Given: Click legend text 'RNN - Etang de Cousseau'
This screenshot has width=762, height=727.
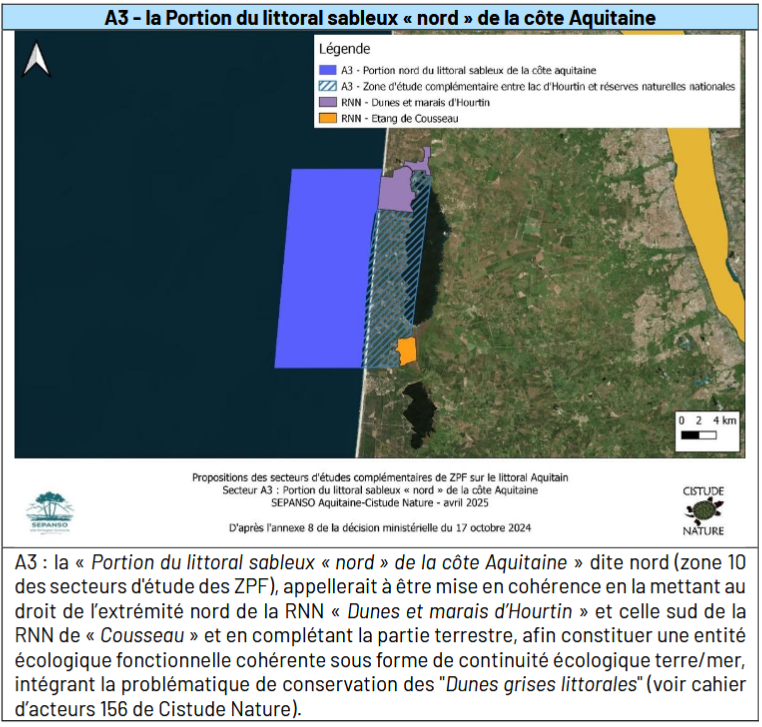Looking at the screenshot, I should click(x=399, y=119).
